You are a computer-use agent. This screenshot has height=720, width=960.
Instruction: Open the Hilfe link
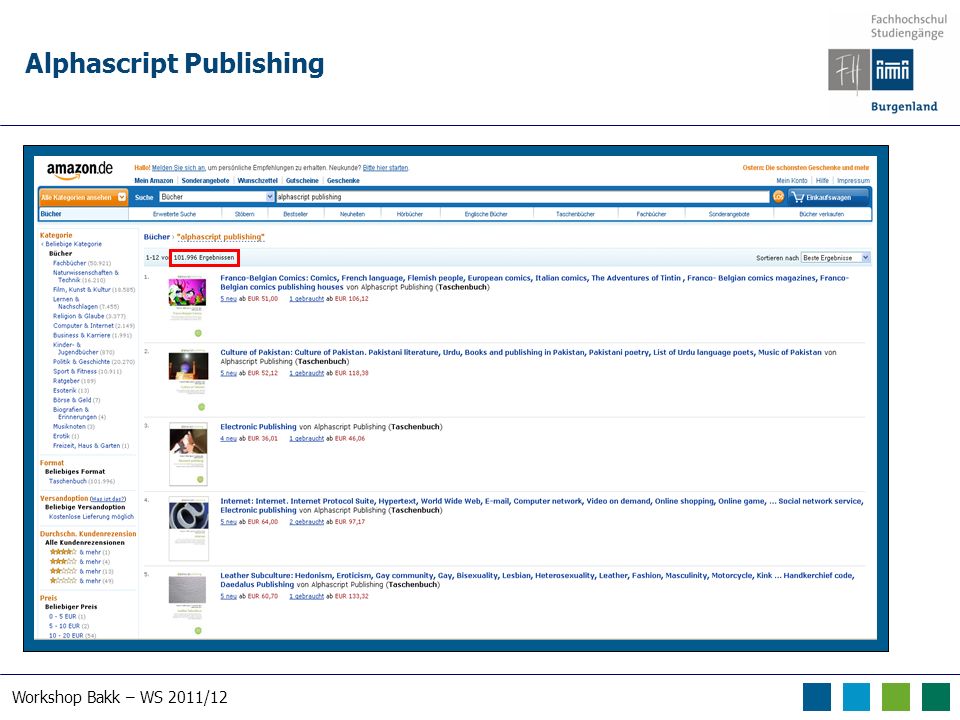pos(822,181)
